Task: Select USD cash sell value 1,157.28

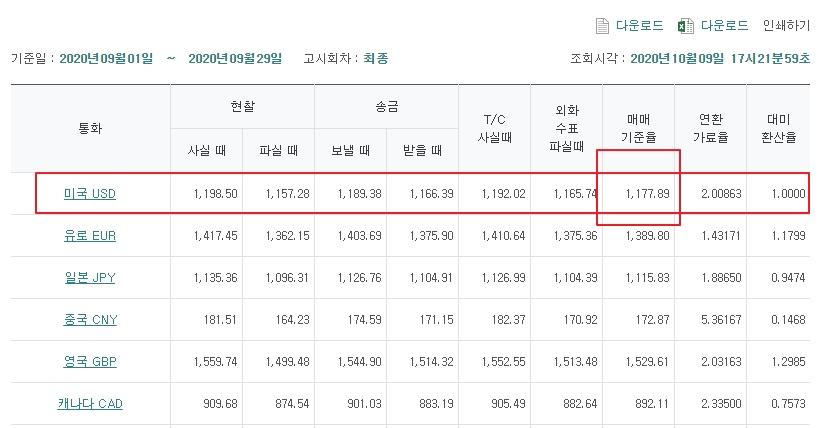Action: click(x=287, y=194)
